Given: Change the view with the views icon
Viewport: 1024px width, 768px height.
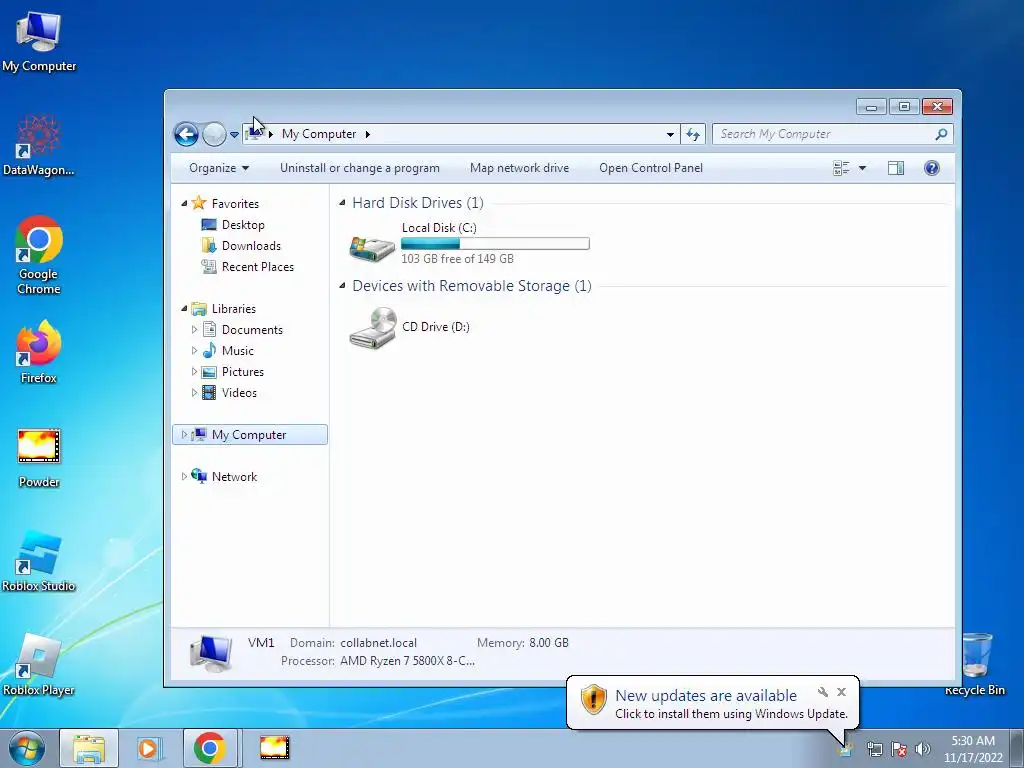Looking at the screenshot, I should [841, 168].
